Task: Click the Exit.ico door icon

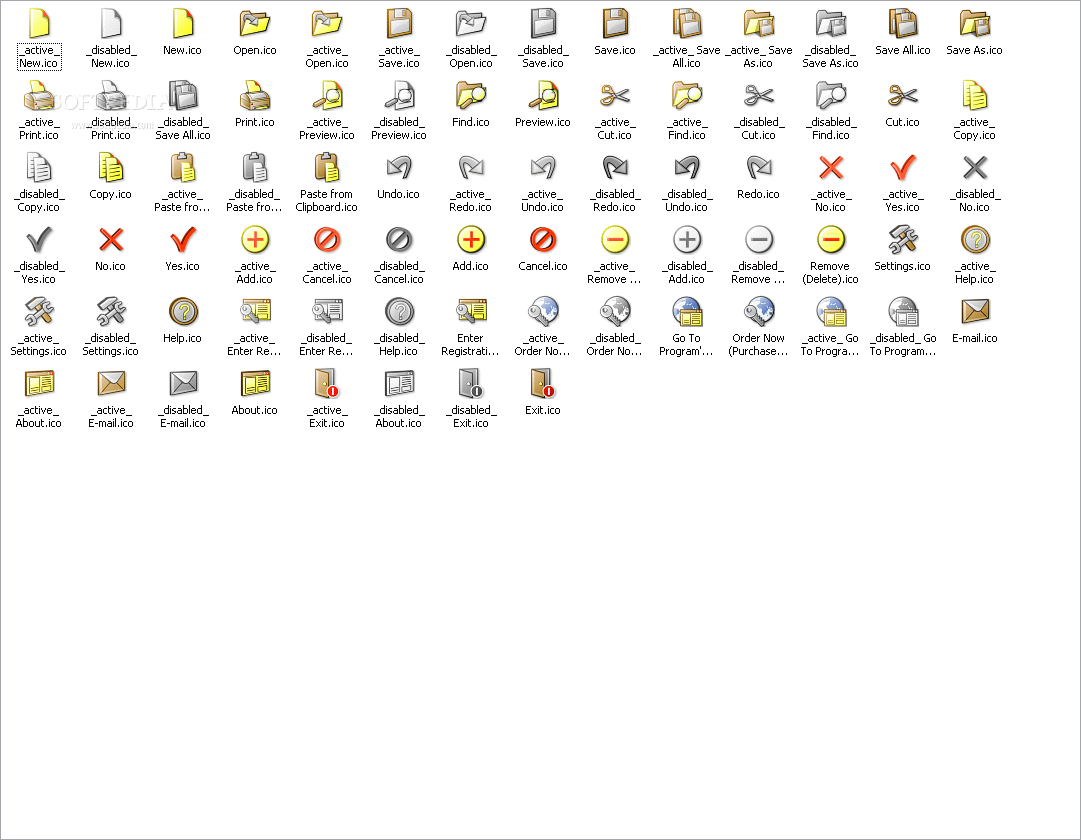Action: pos(543,383)
